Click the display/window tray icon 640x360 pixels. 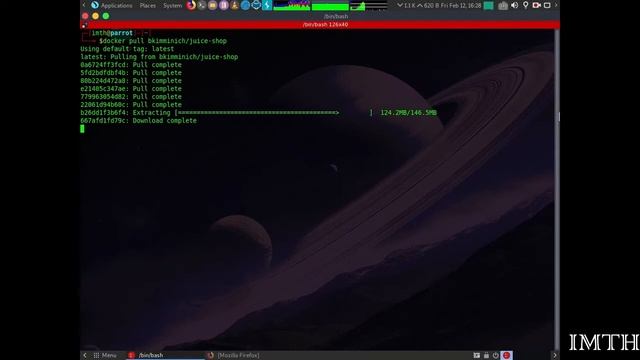click(x=547, y=5)
